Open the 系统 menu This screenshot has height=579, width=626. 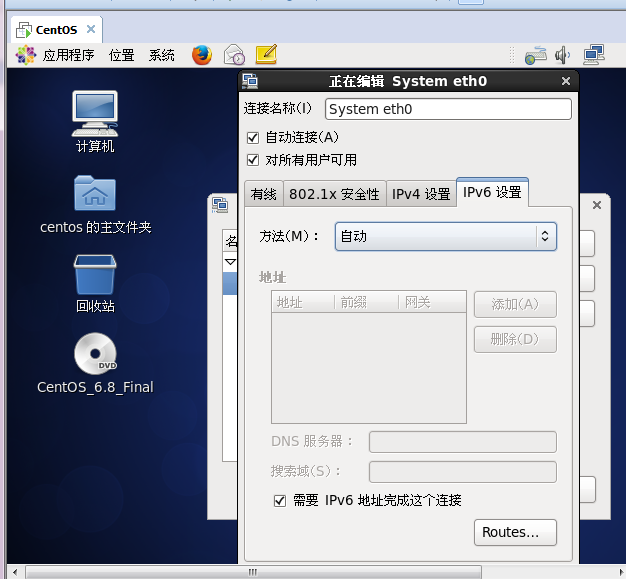162,55
